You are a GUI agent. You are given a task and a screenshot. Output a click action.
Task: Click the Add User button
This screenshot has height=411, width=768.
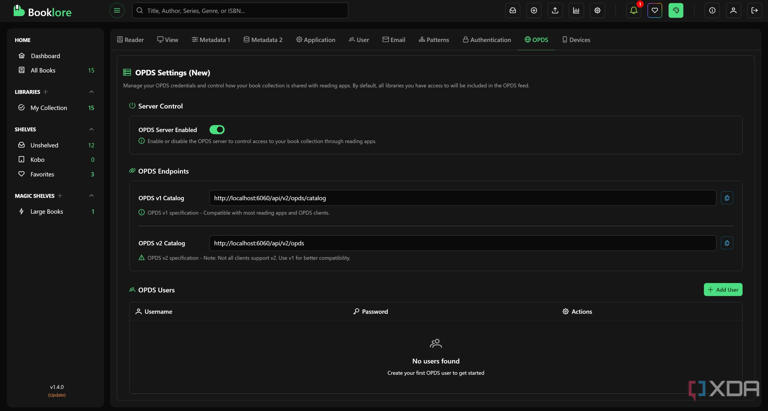point(723,290)
